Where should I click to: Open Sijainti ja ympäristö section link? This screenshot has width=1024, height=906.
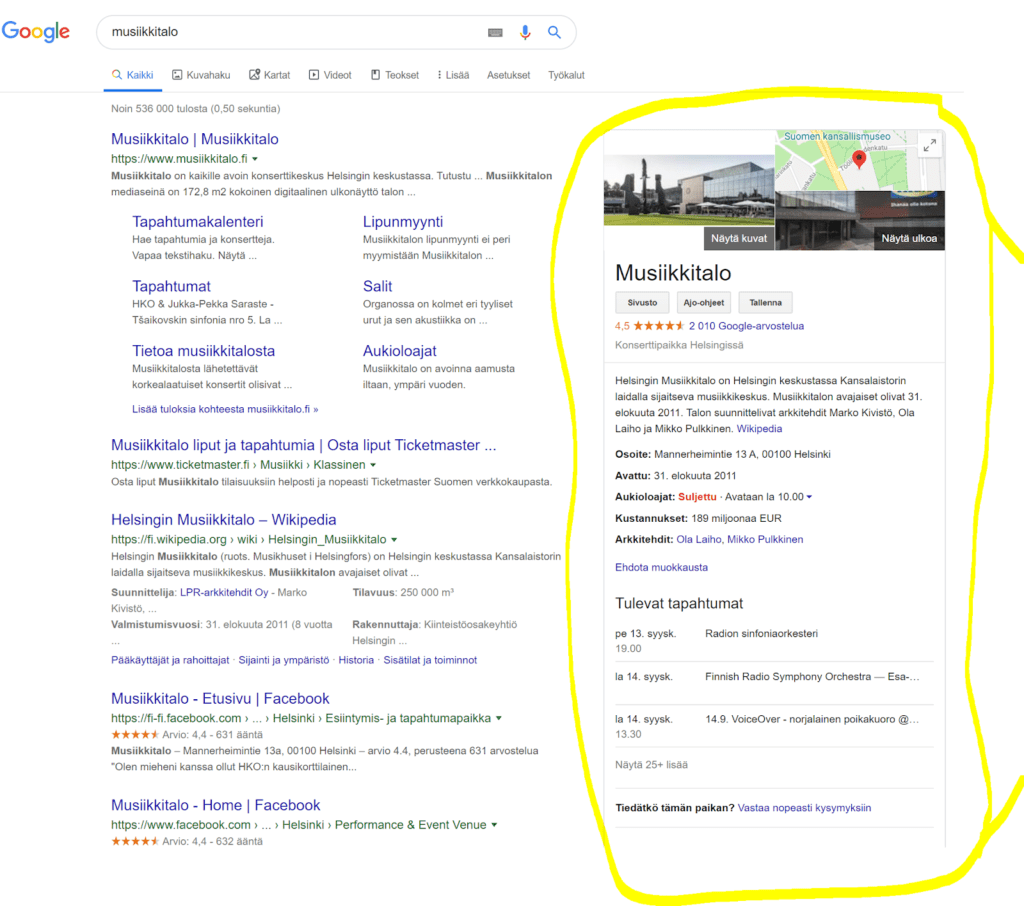tap(283, 660)
